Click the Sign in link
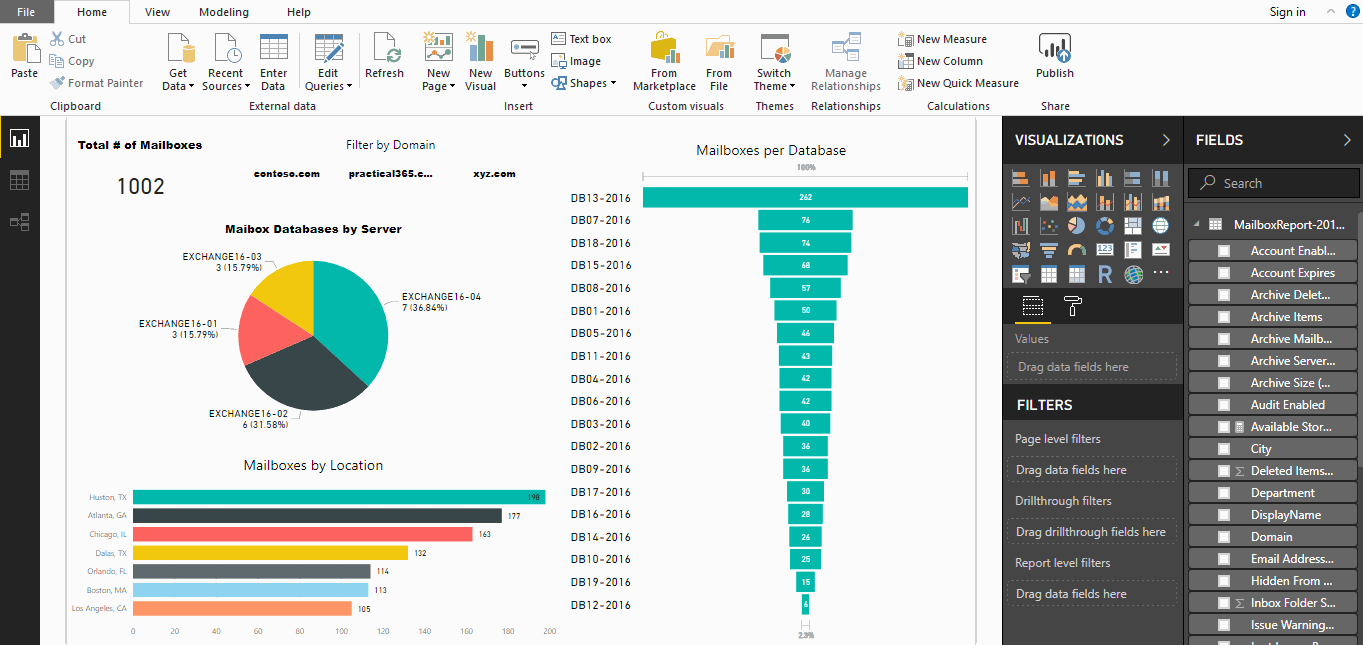This screenshot has height=645, width=1363. (1287, 12)
